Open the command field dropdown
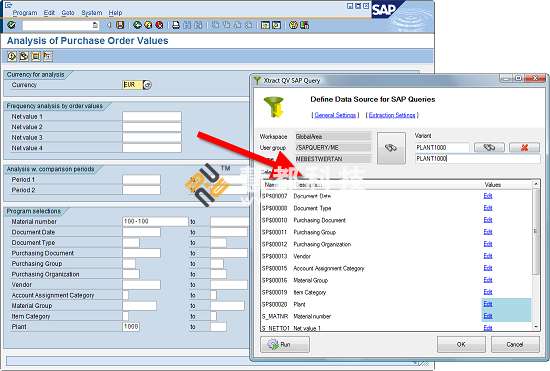This screenshot has height=371, width=550. [95, 25]
